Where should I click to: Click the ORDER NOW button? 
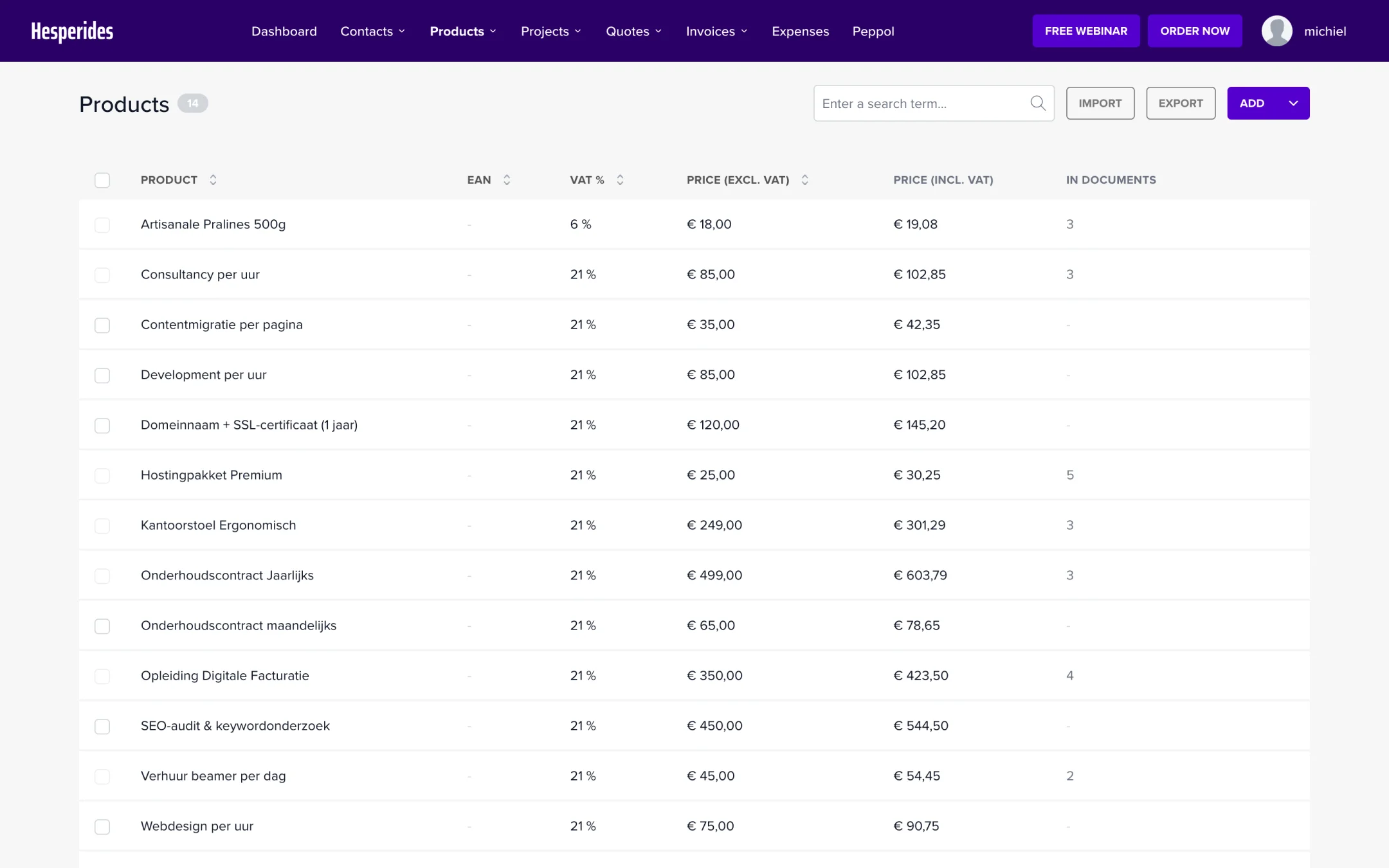pos(1195,31)
